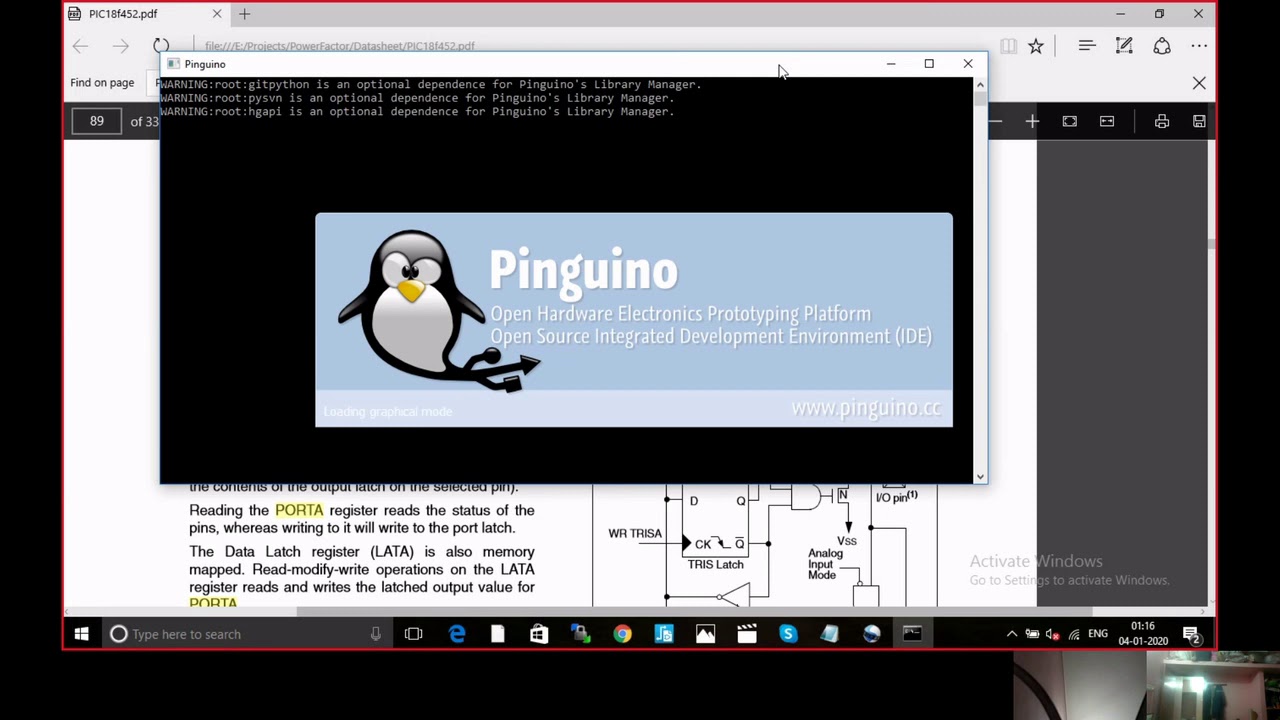Click the muted volume tray icon
The width and height of the screenshot is (1280, 720).
click(x=1053, y=634)
